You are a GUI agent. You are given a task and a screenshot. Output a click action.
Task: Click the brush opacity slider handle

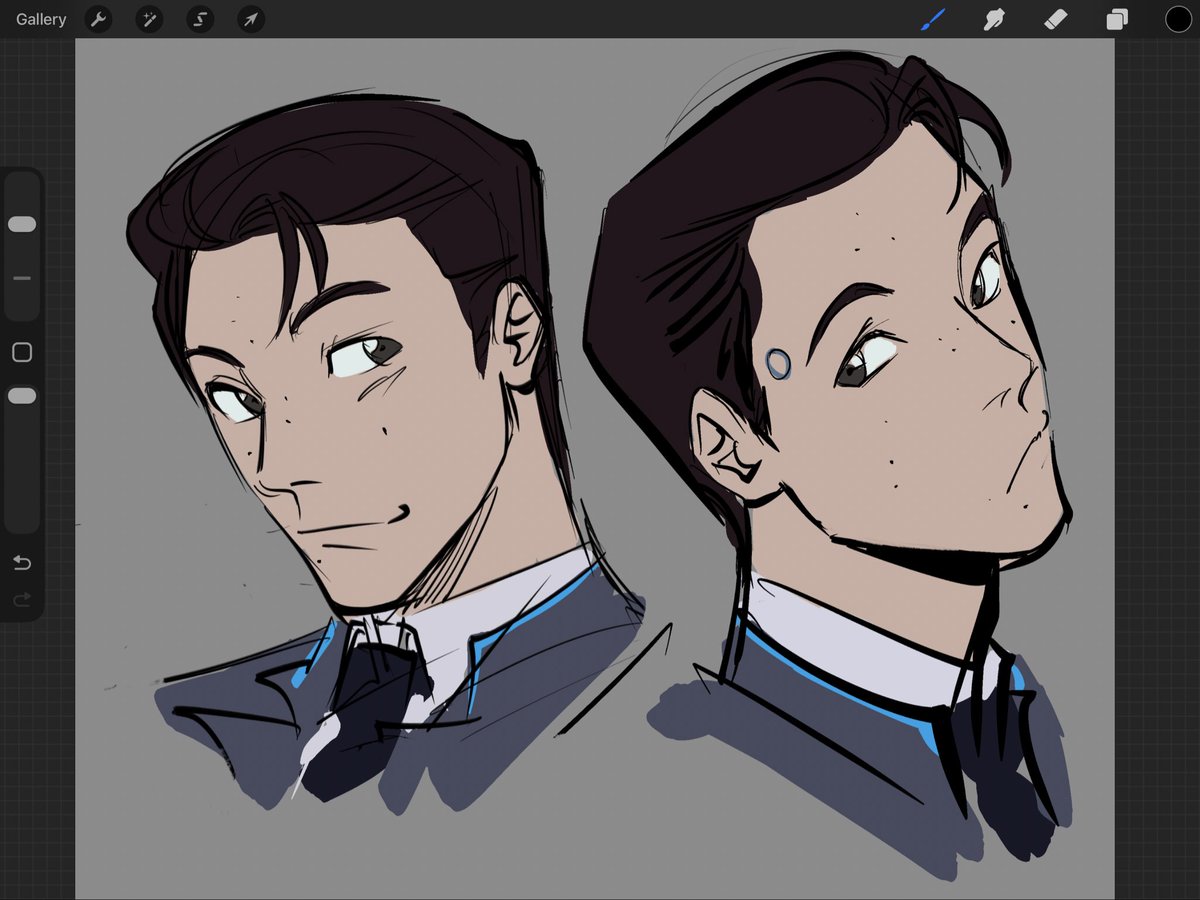tap(22, 396)
